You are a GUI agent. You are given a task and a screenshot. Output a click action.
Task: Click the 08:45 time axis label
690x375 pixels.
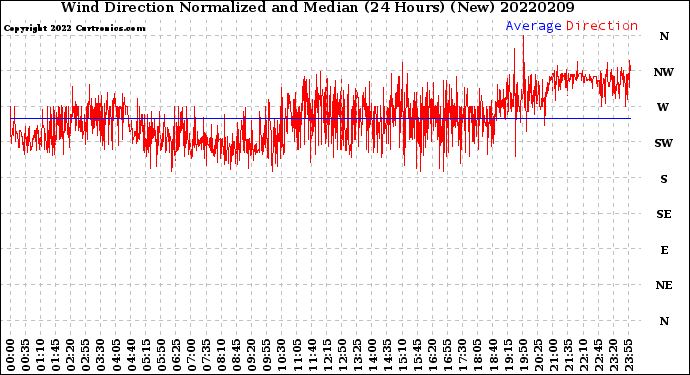point(237,355)
